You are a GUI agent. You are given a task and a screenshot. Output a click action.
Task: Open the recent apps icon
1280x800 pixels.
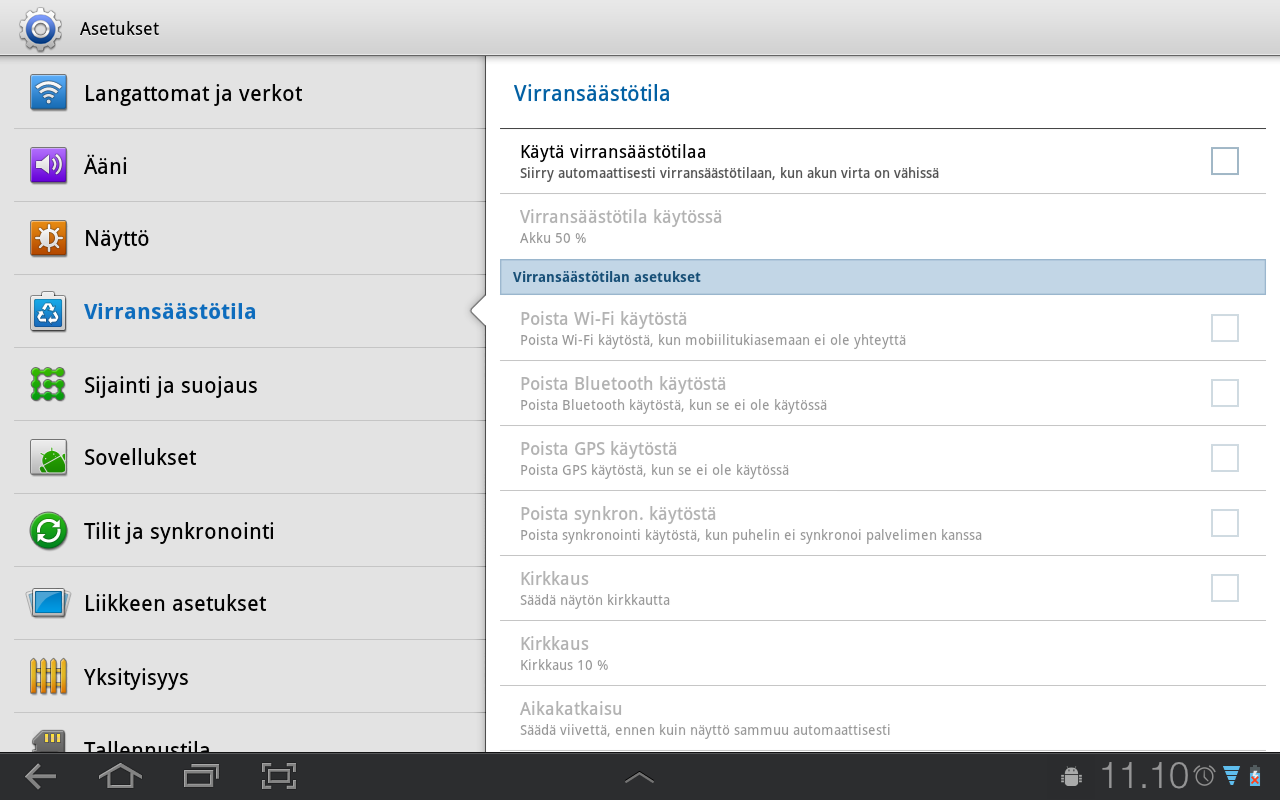pyautogui.click(x=201, y=776)
